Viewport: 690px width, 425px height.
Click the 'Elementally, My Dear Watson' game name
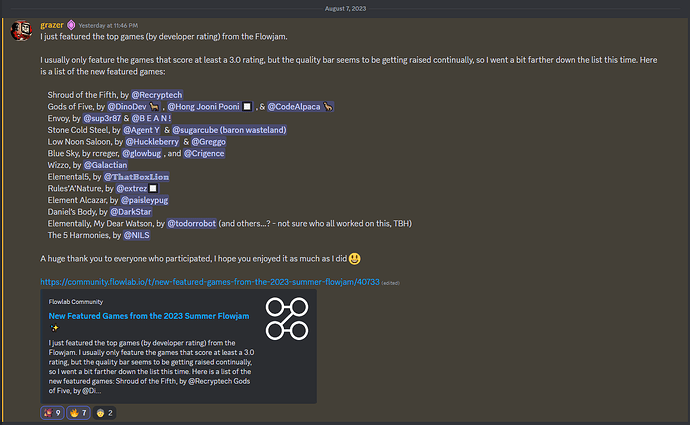100,223
